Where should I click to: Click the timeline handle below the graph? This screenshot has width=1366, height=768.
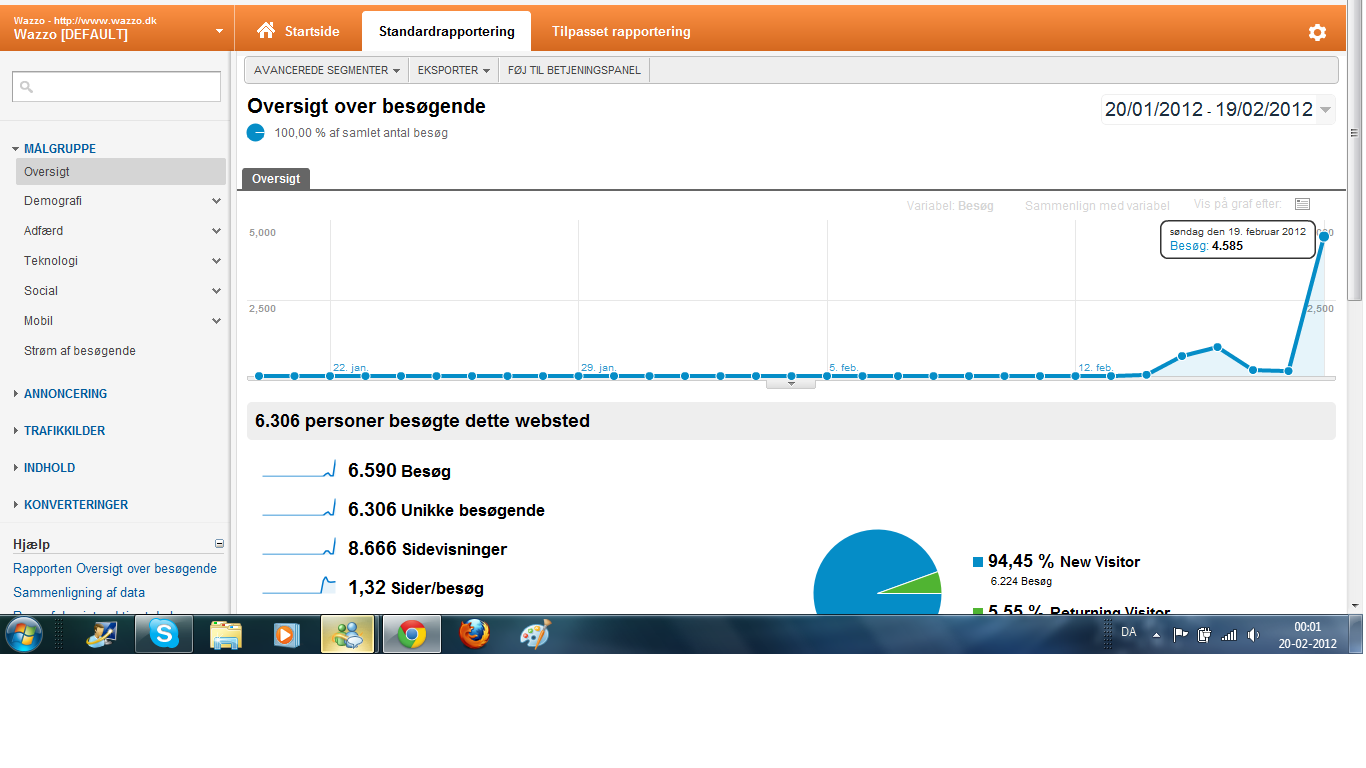tap(791, 383)
